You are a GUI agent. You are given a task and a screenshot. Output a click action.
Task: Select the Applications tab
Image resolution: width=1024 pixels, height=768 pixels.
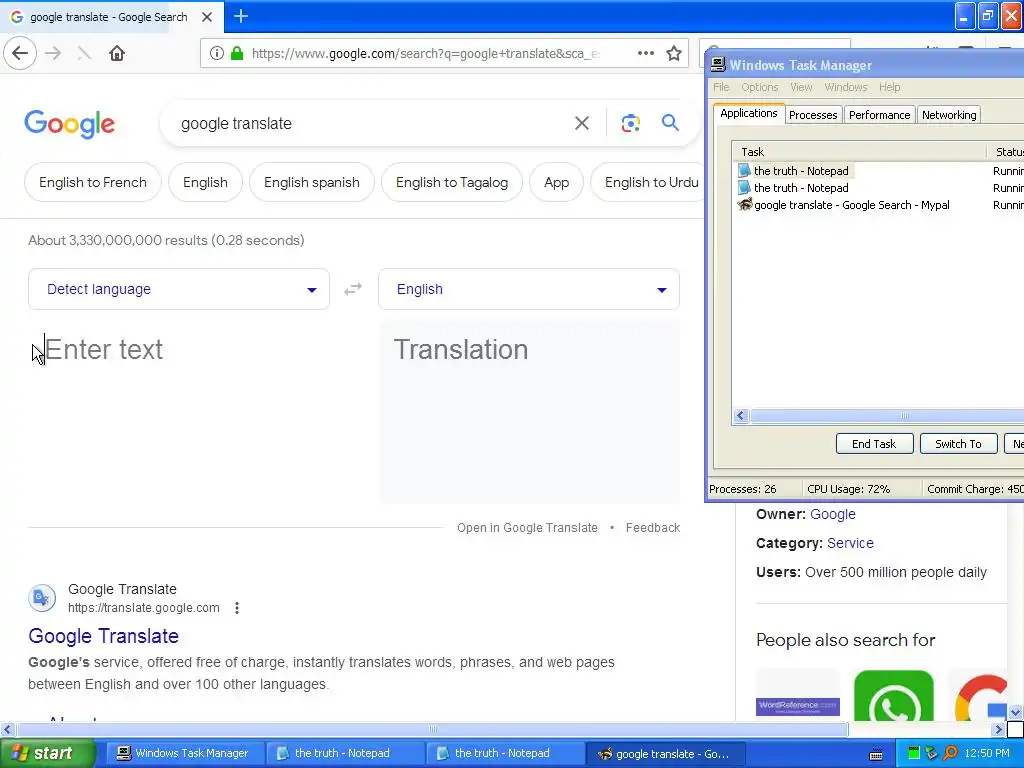click(749, 113)
